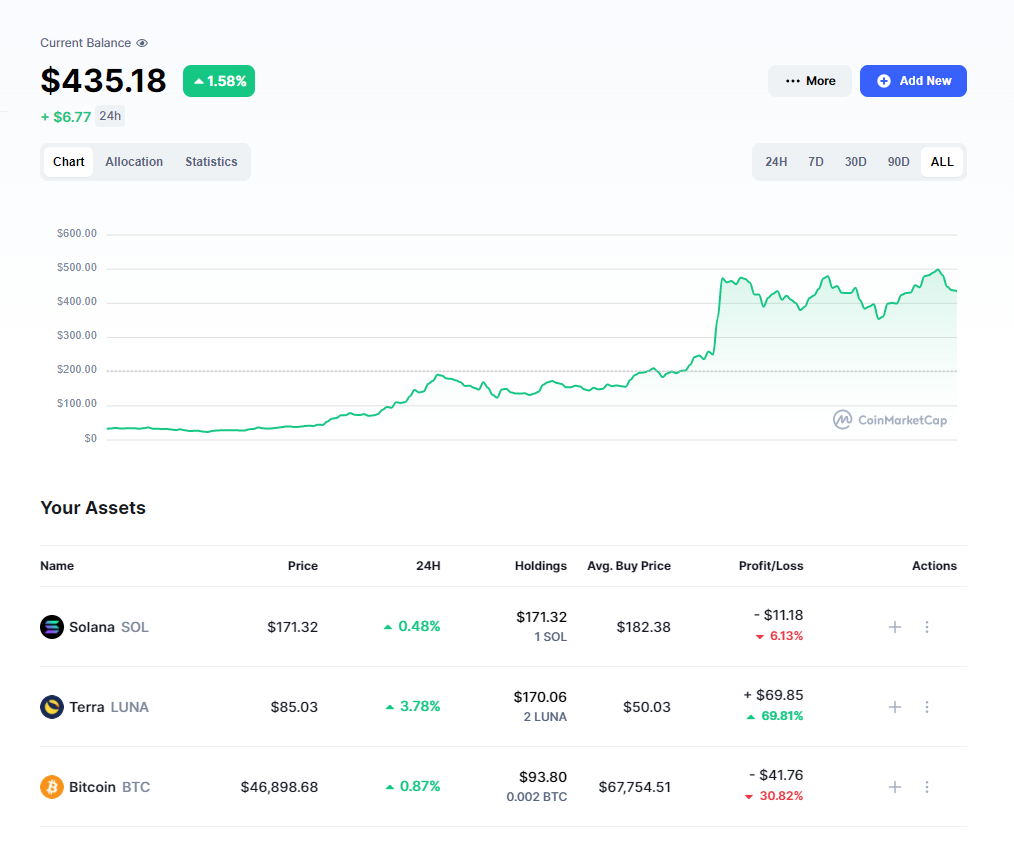Open three-dot actions menu for Terra
Image resolution: width=1014 pixels, height=852 pixels.
[927, 707]
